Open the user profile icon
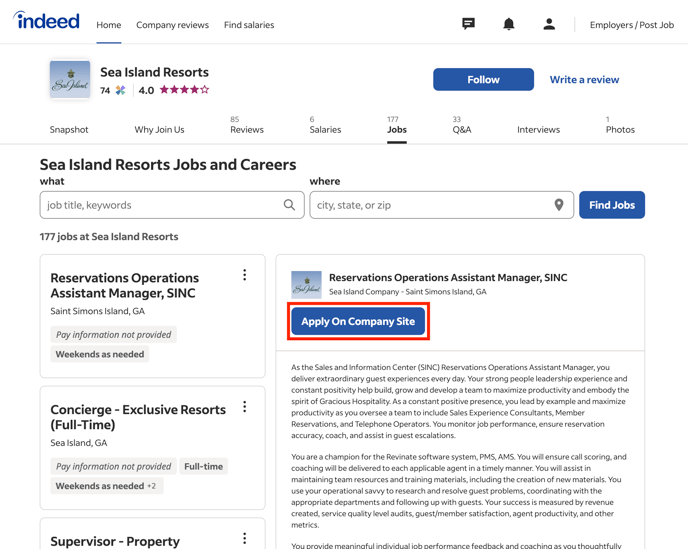Image resolution: width=688 pixels, height=549 pixels. (x=549, y=24)
